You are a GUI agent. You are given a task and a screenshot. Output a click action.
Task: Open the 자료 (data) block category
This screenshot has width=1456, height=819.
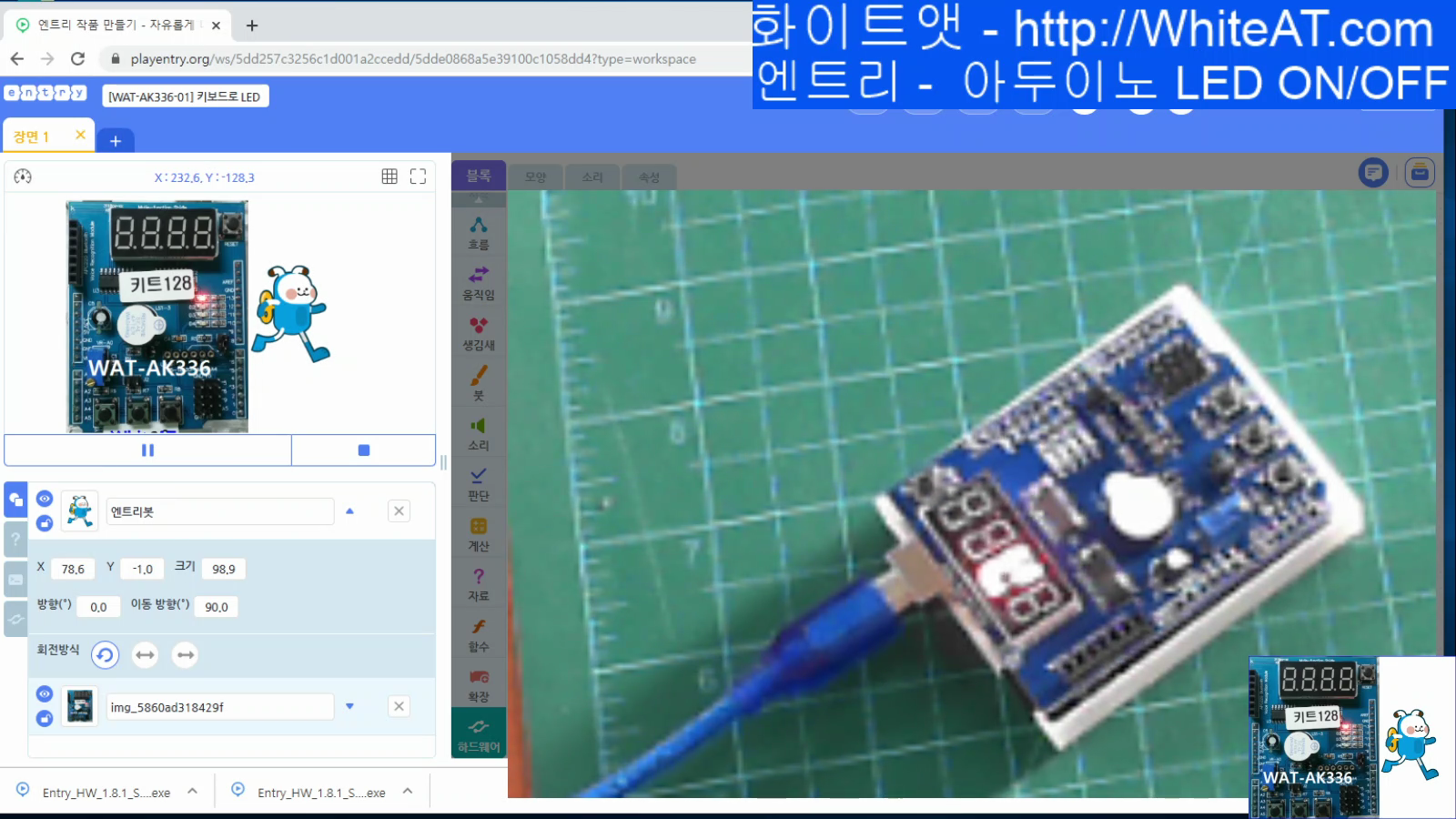coord(479,584)
